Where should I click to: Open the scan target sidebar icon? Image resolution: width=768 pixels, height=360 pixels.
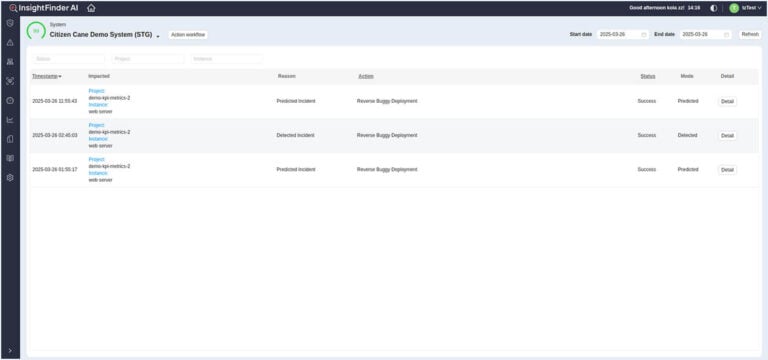10,81
